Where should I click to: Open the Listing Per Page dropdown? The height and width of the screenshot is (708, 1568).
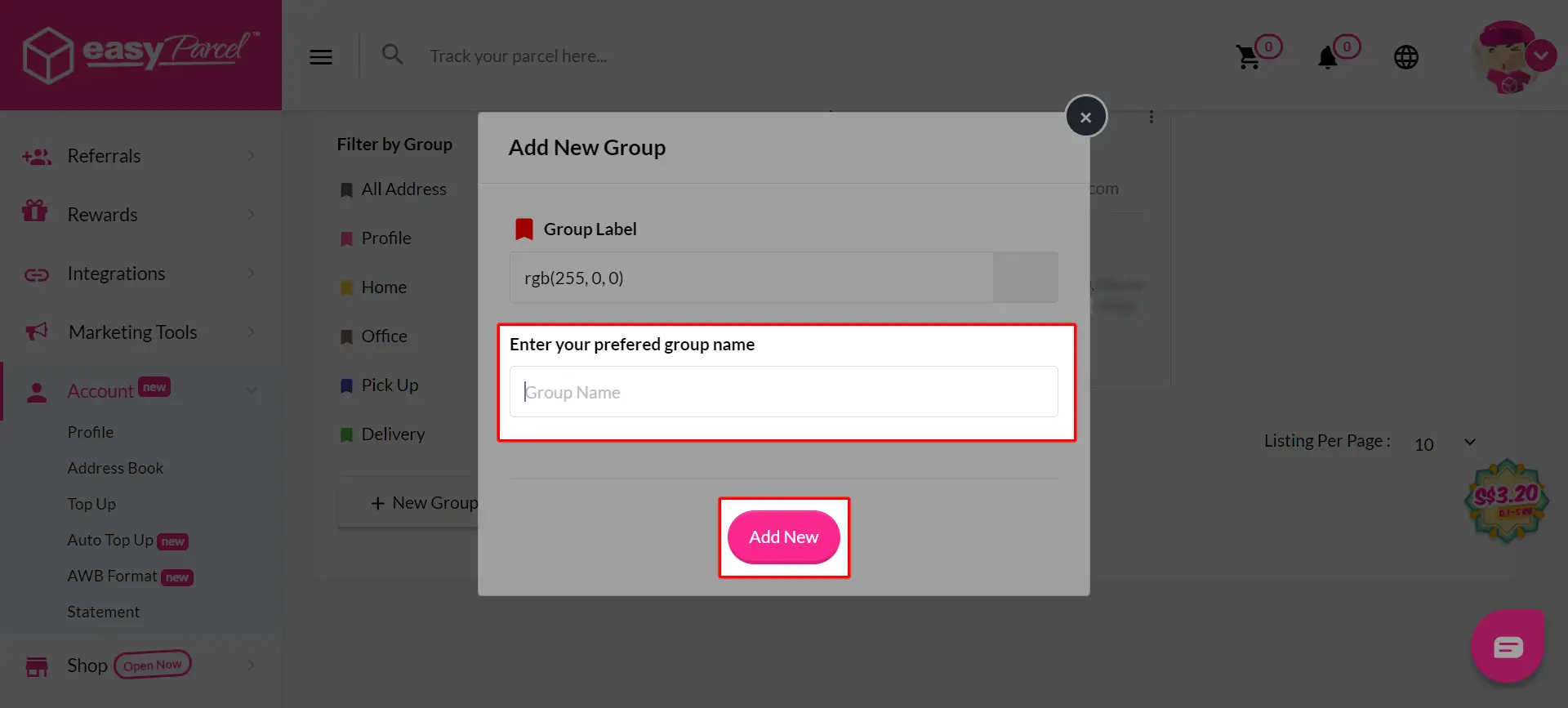pyautogui.click(x=1445, y=443)
